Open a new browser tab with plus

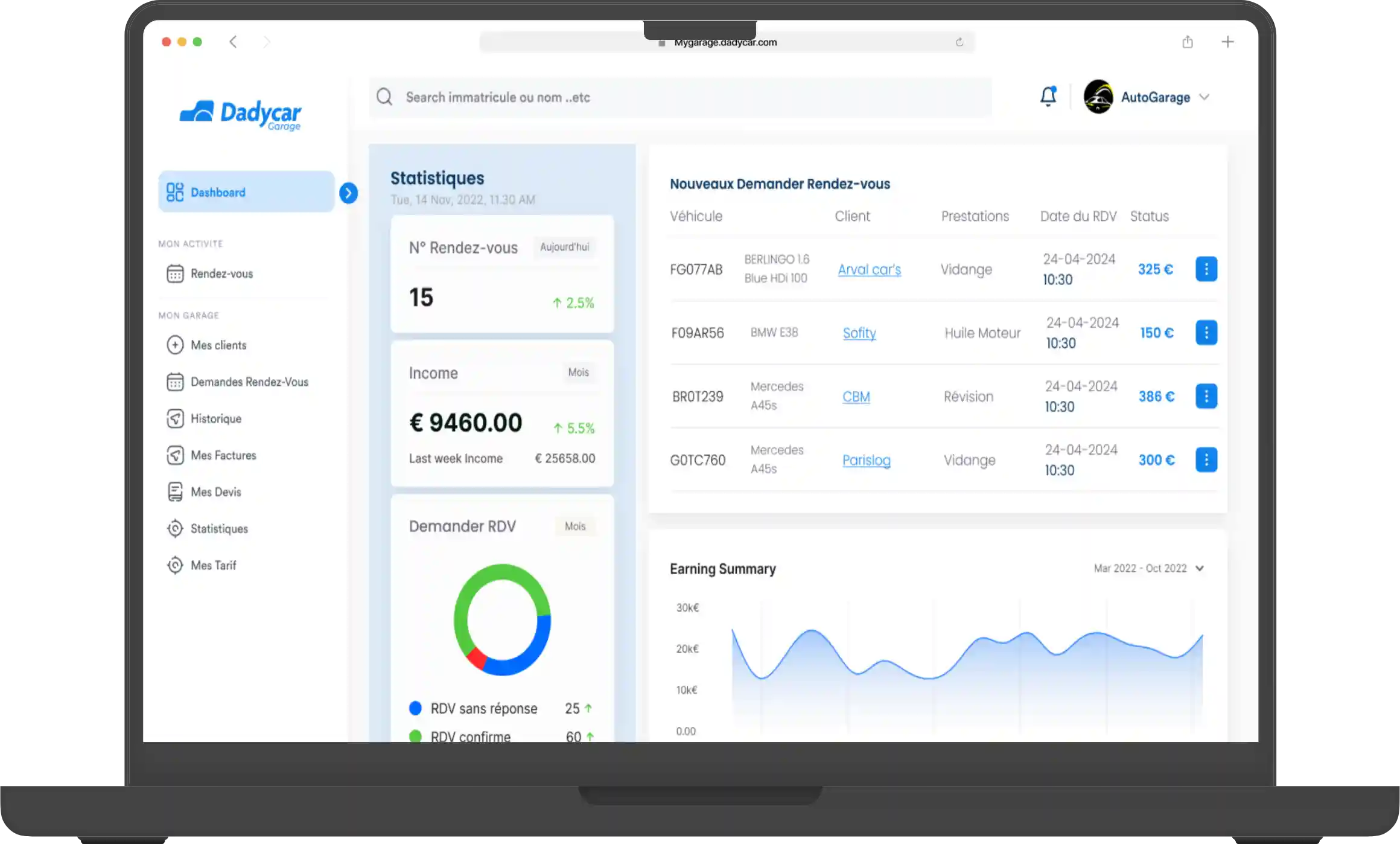point(1227,42)
